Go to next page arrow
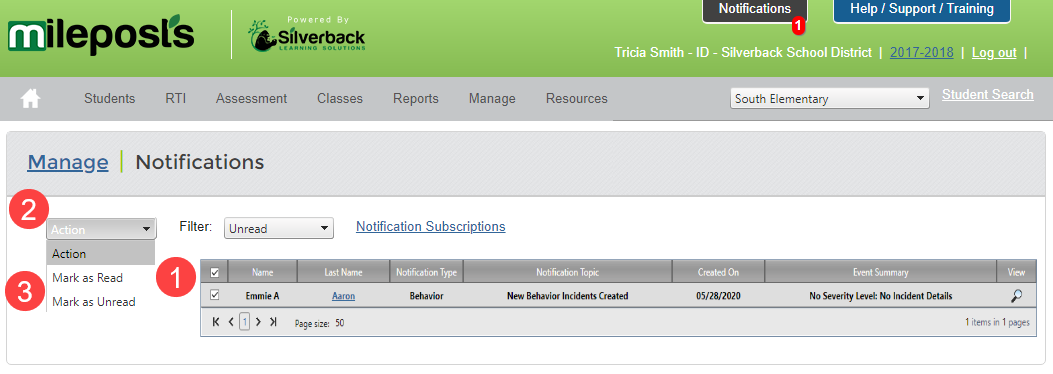Screen dimensions: 1053x374 coord(259,322)
